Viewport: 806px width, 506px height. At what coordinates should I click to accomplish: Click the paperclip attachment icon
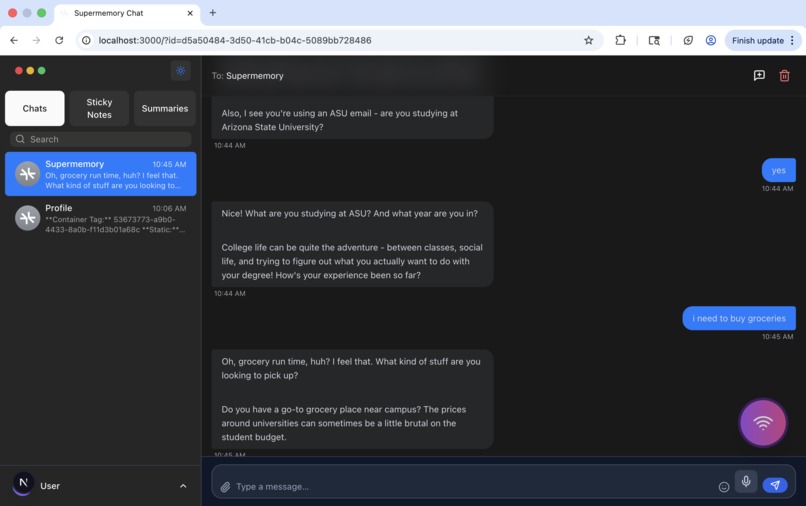[x=225, y=486]
